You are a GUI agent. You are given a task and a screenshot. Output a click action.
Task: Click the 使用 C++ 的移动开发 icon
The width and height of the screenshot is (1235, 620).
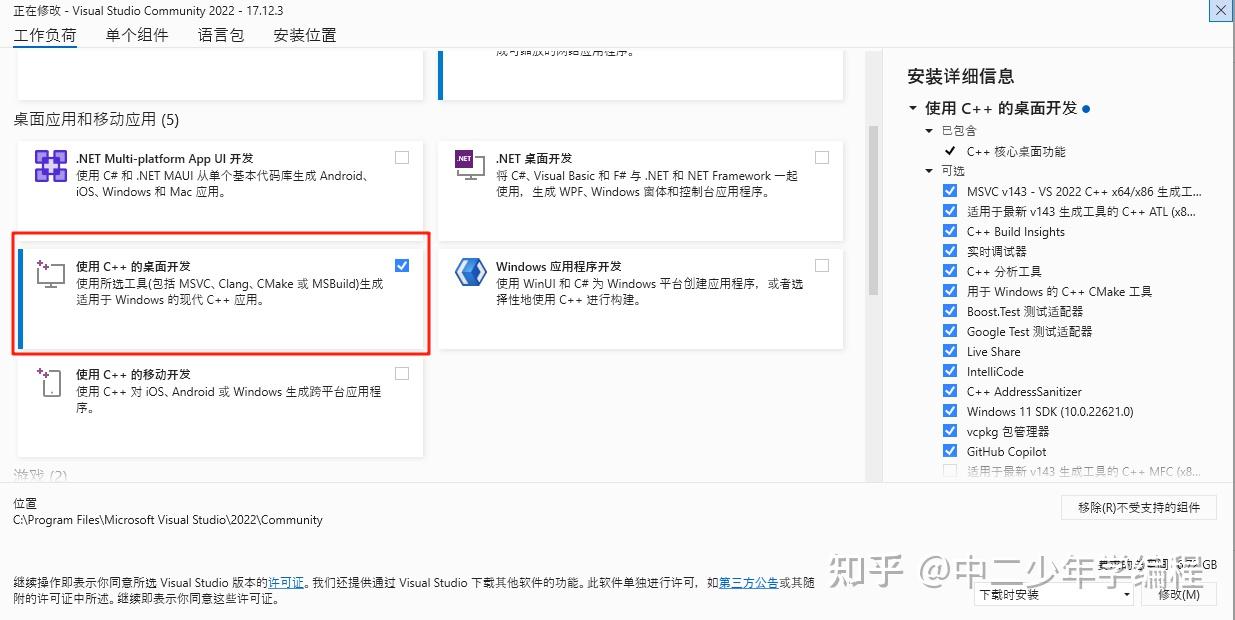(x=50, y=383)
